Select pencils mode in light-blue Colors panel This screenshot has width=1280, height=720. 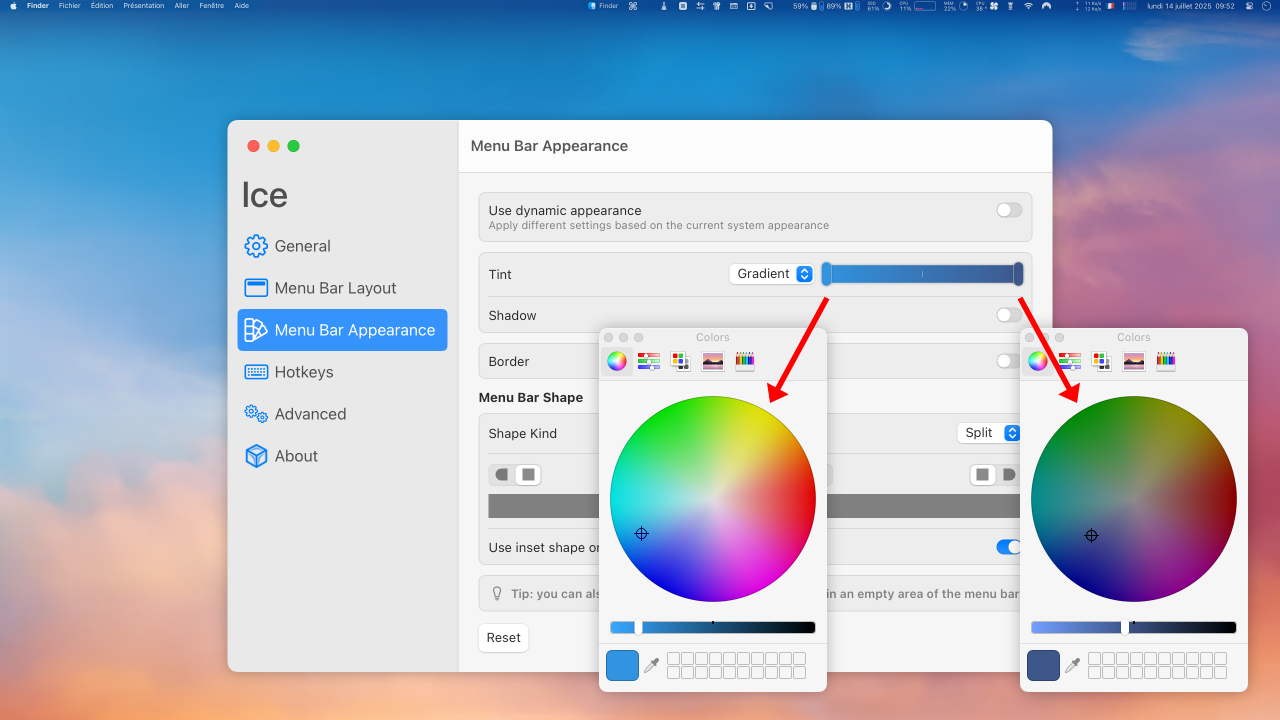pos(745,361)
